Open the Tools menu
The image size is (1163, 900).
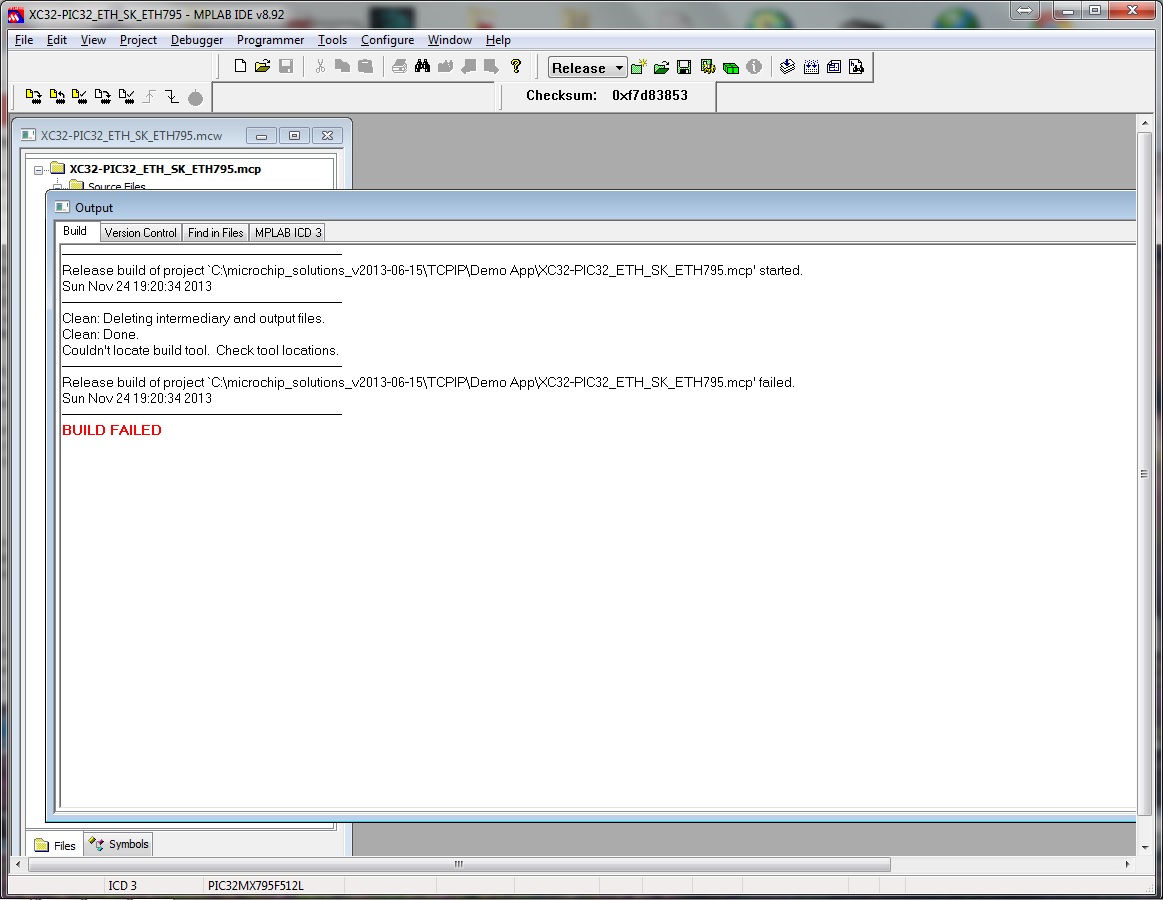(332, 40)
